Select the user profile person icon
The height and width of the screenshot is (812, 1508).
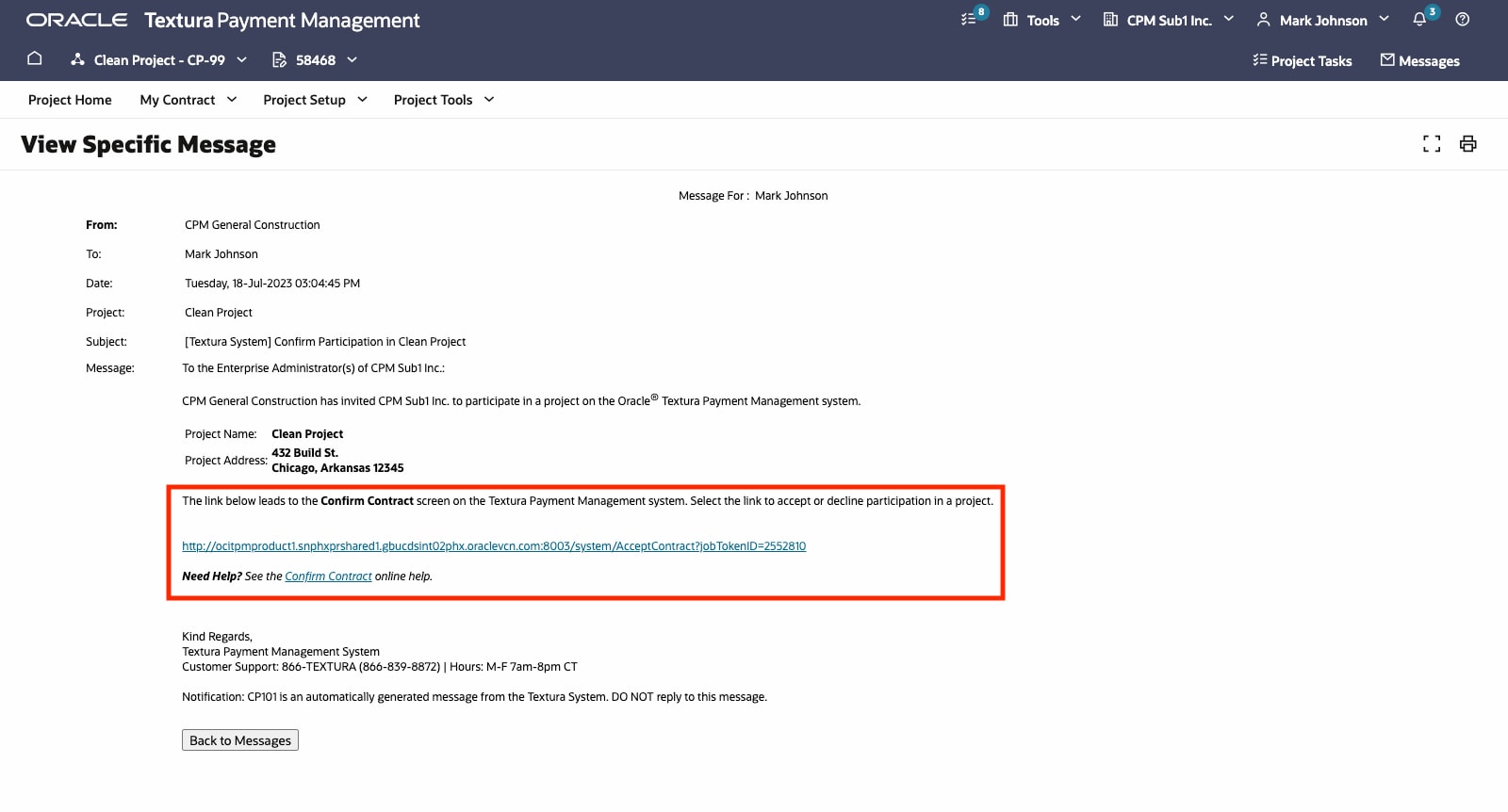pos(1264,20)
